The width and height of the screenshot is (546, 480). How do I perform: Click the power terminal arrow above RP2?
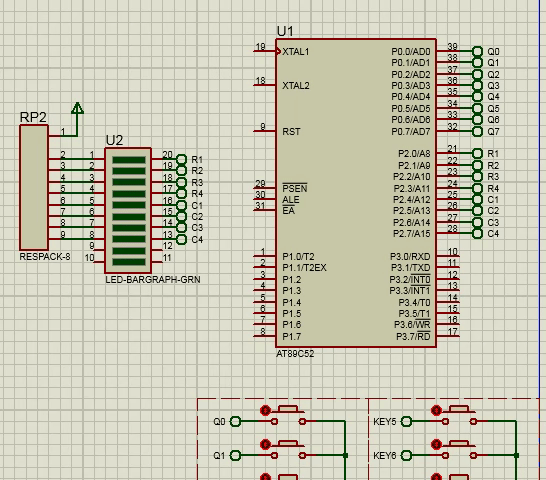[77, 108]
